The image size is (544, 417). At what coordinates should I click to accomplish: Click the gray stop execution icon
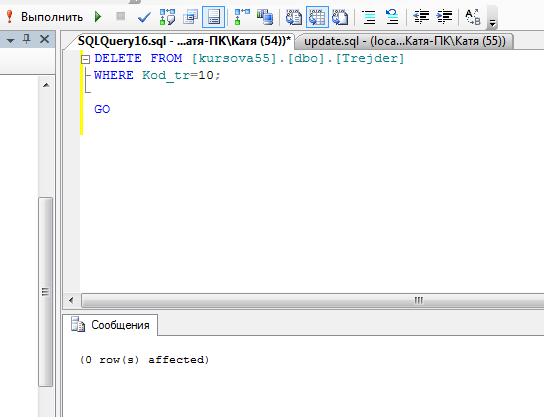pyautogui.click(x=120, y=16)
